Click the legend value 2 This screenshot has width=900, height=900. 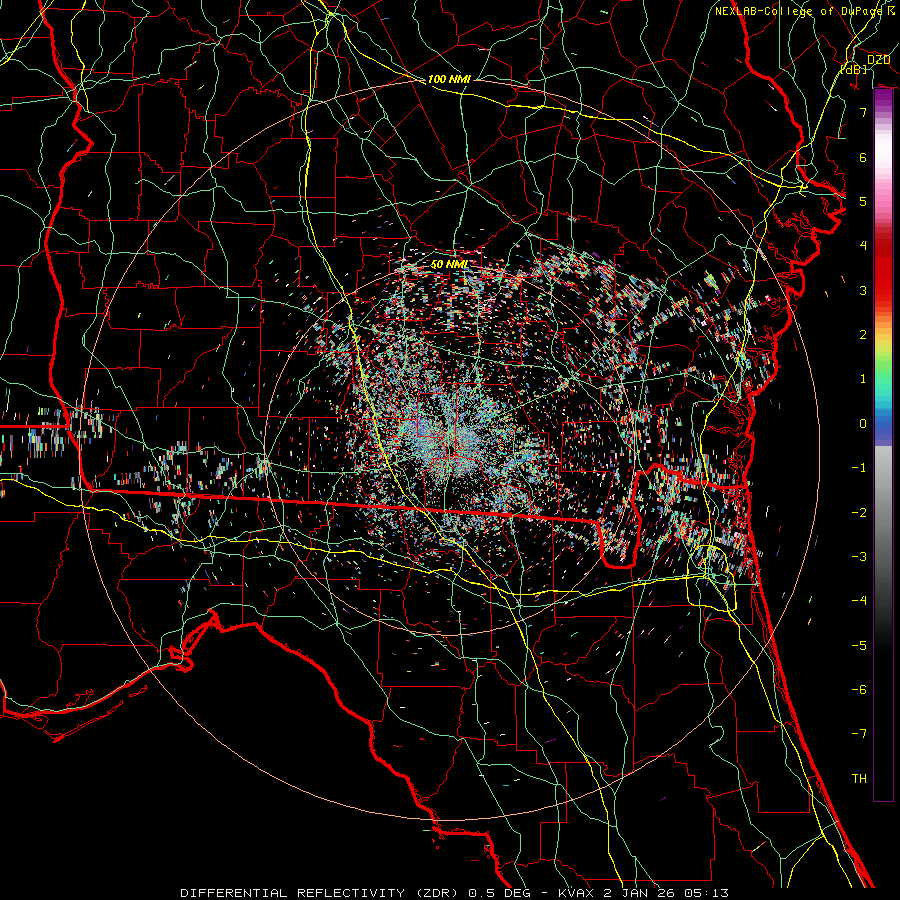pyautogui.click(x=863, y=335)
